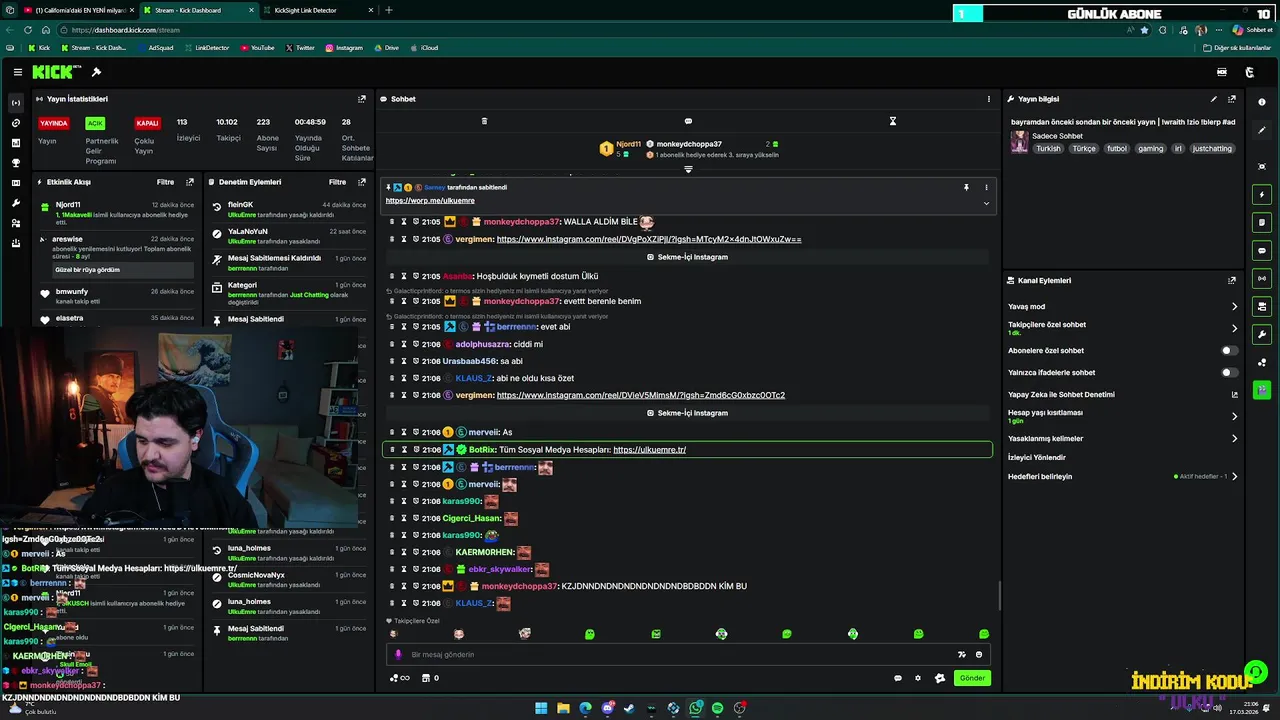Open Filtre in Denetim Eylemleri panel
Screen dimensions: 1280x720
[338, 182]
